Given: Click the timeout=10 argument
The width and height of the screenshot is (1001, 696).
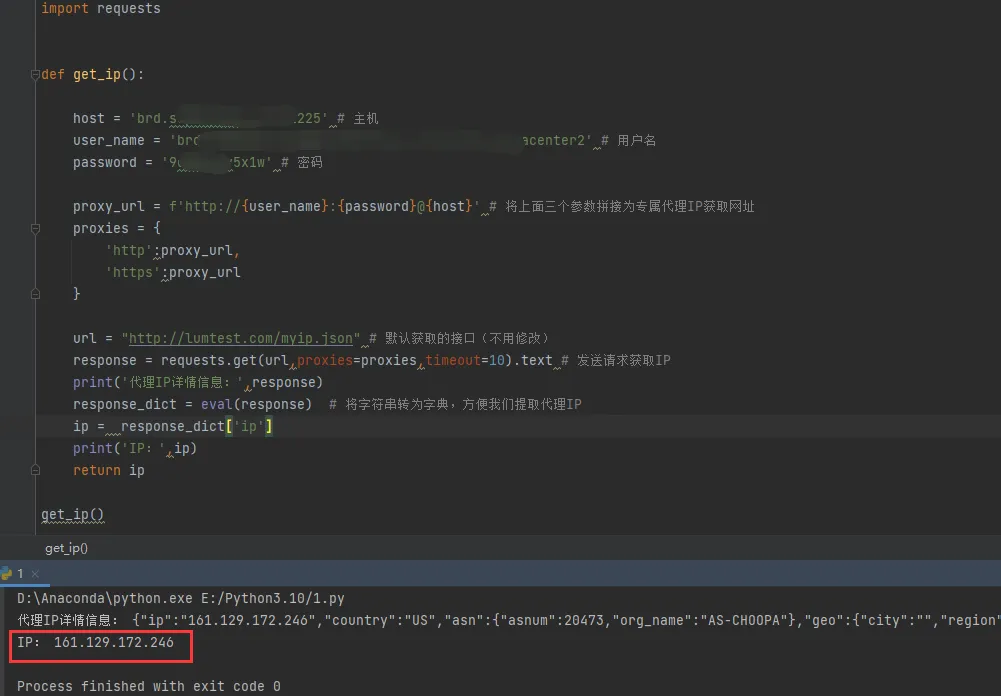Looking at the screenshot, I should pos(465,361).
